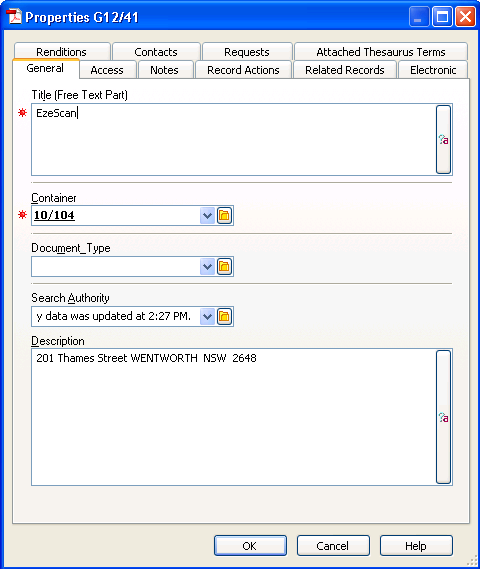480x569 pixels.
Task: Click the PDF icon in the title bar
Action: tap(14, 17)
